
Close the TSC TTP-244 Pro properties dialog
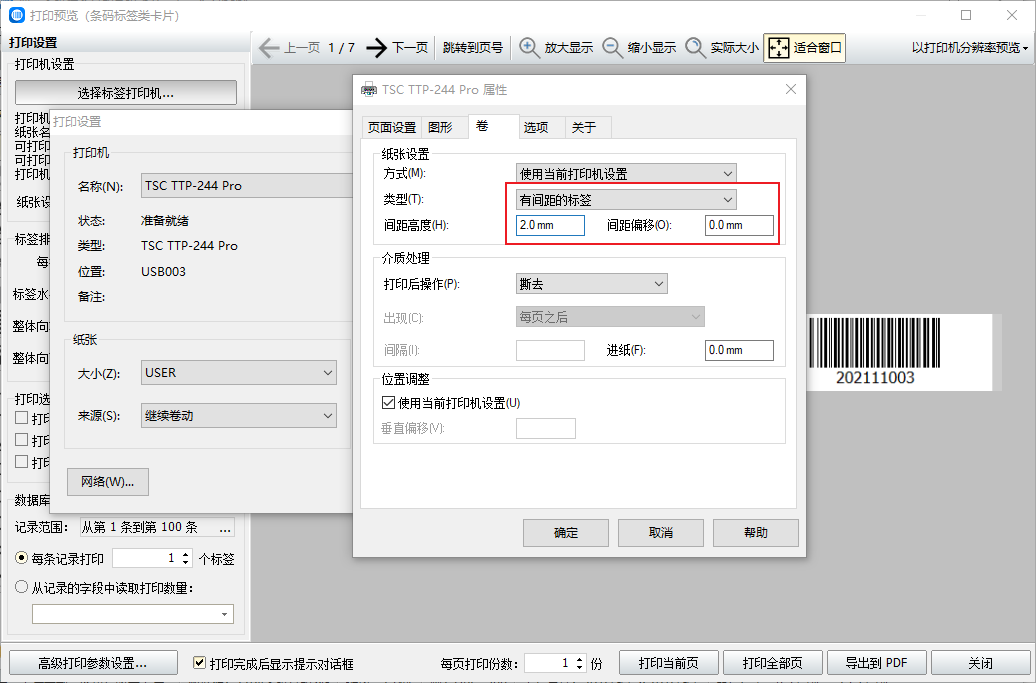[791, 89]
